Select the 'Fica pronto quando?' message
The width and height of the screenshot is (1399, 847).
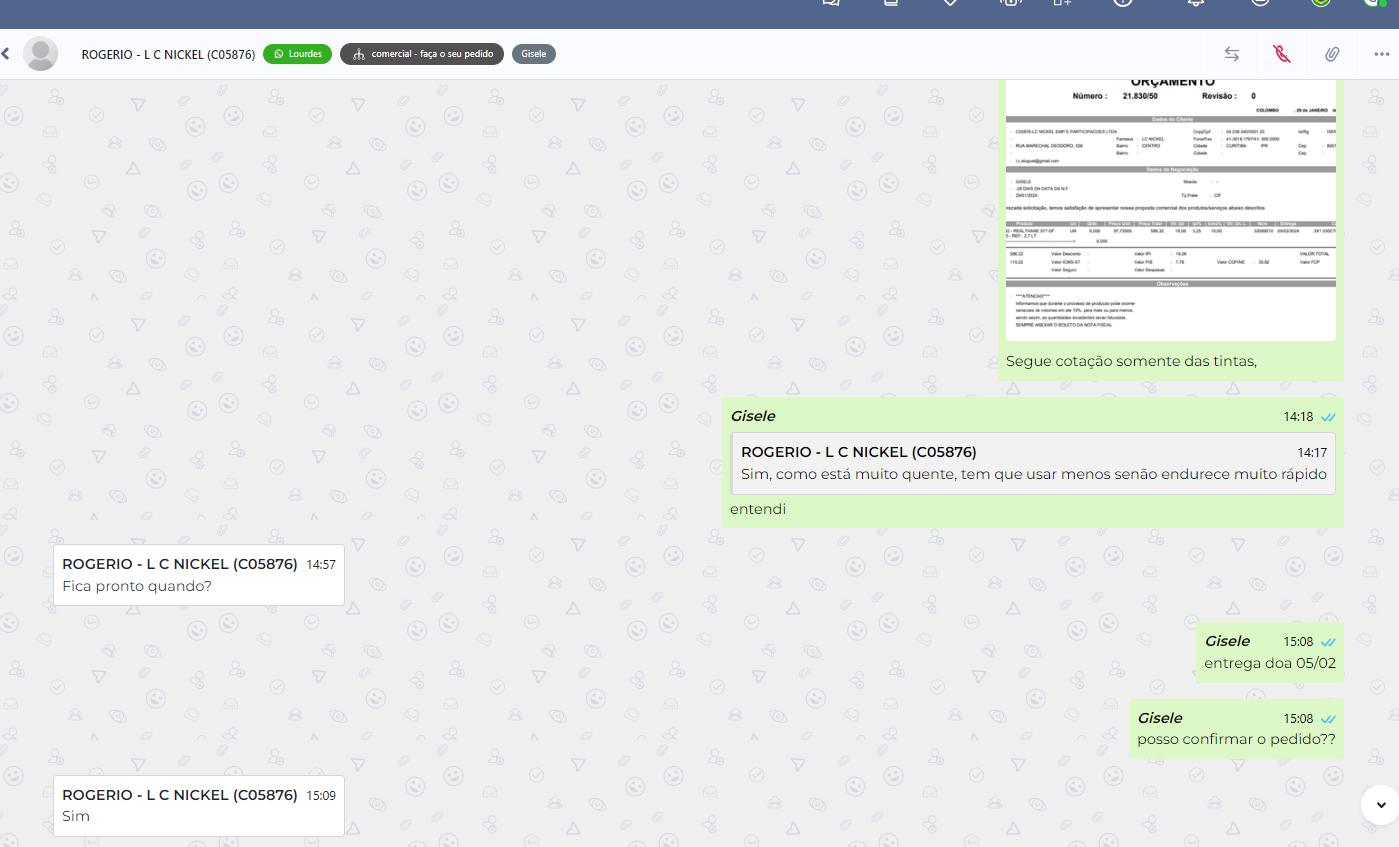pos(137,586)
